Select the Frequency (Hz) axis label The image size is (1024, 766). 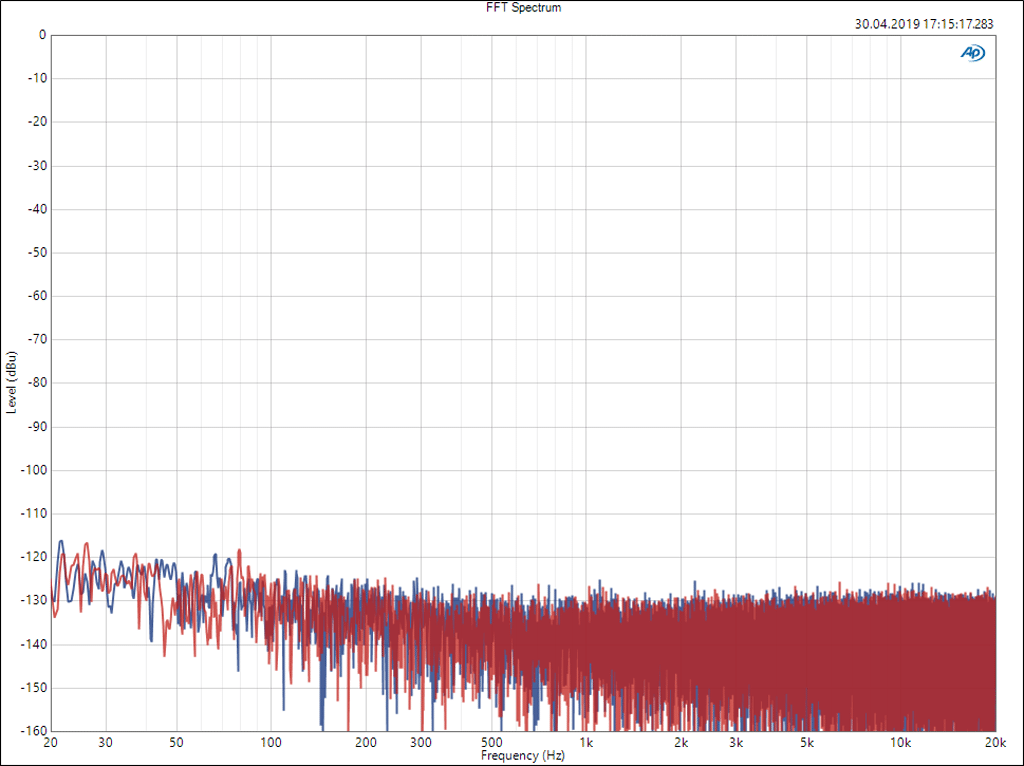(x=522, y=756)
